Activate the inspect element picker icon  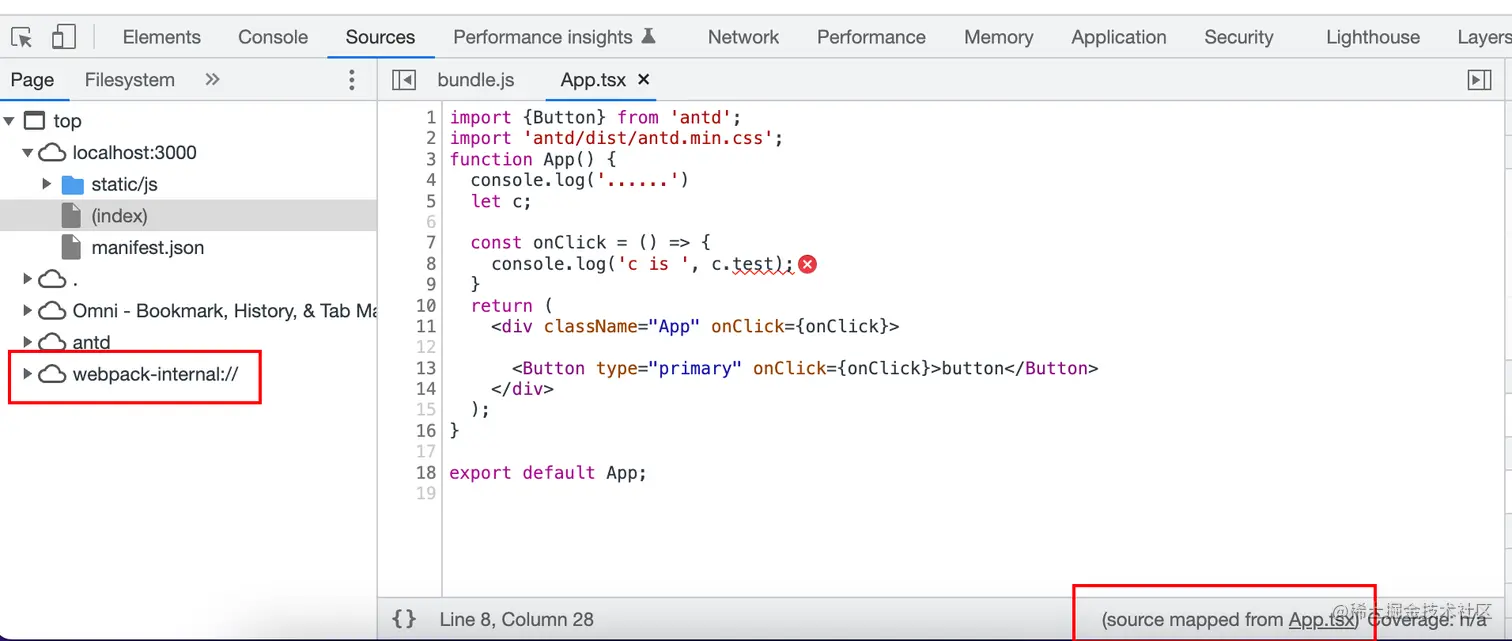[22, 38]
